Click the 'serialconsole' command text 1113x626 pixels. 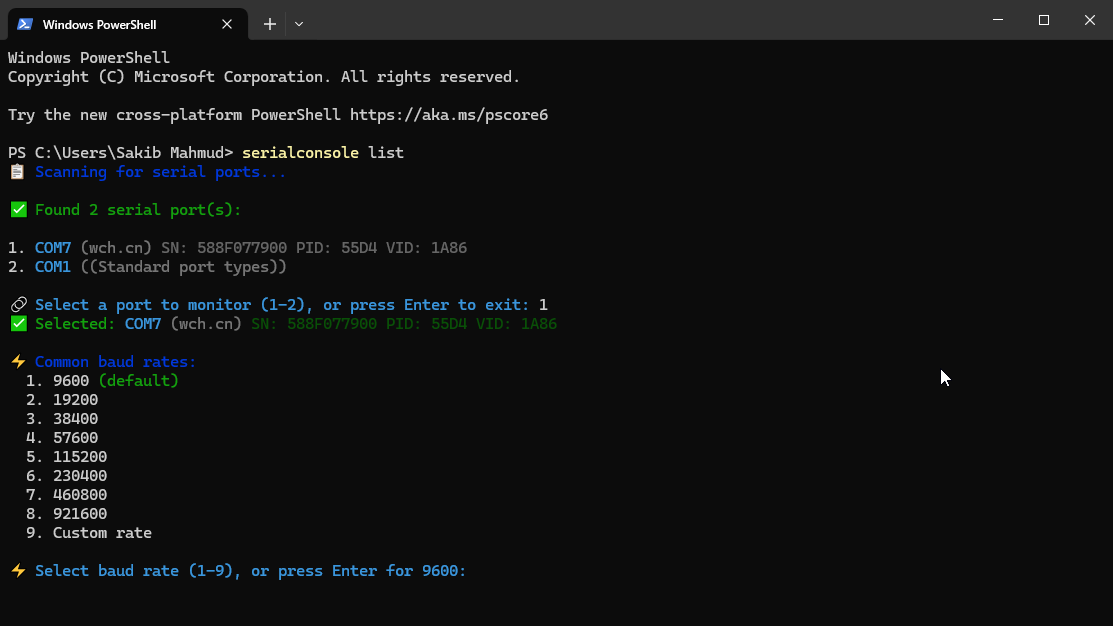[300, 153]
